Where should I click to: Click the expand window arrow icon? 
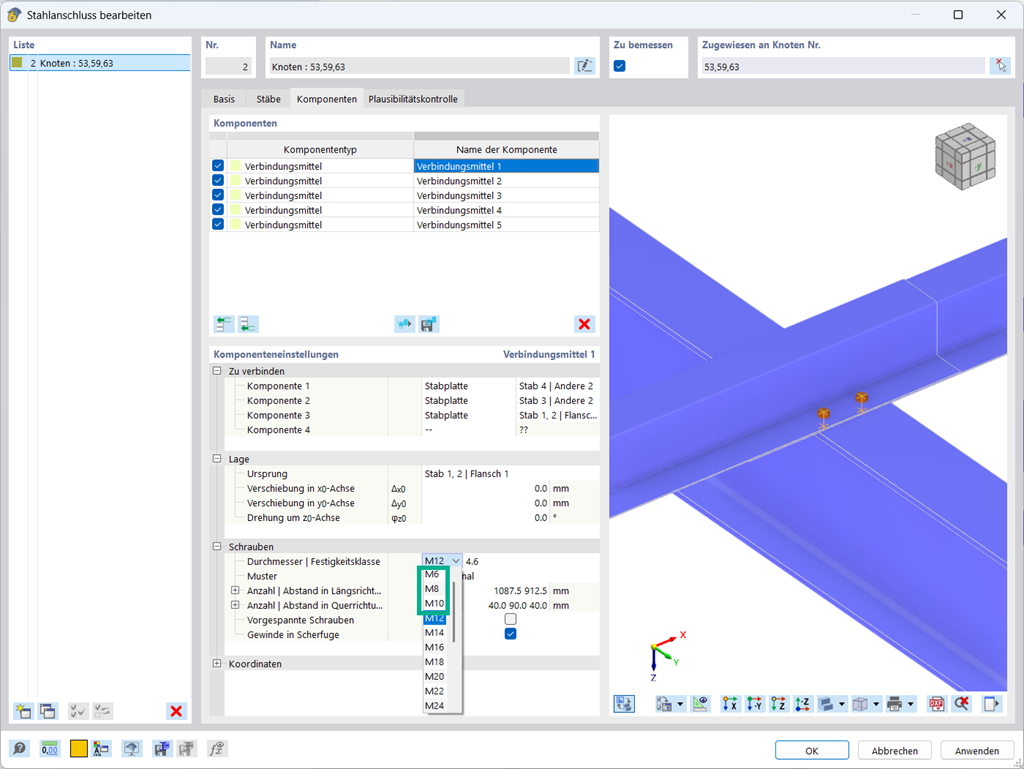[991, 704]
